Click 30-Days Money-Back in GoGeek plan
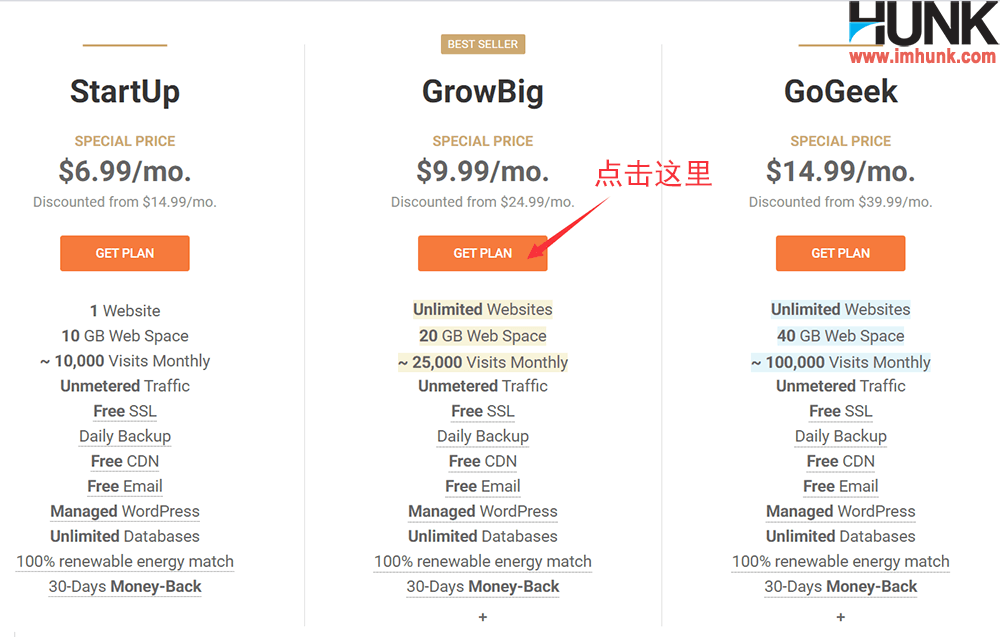 841,587
